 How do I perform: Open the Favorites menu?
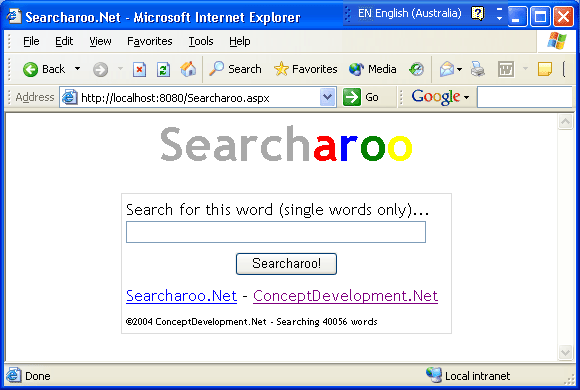tap(150, 41)
